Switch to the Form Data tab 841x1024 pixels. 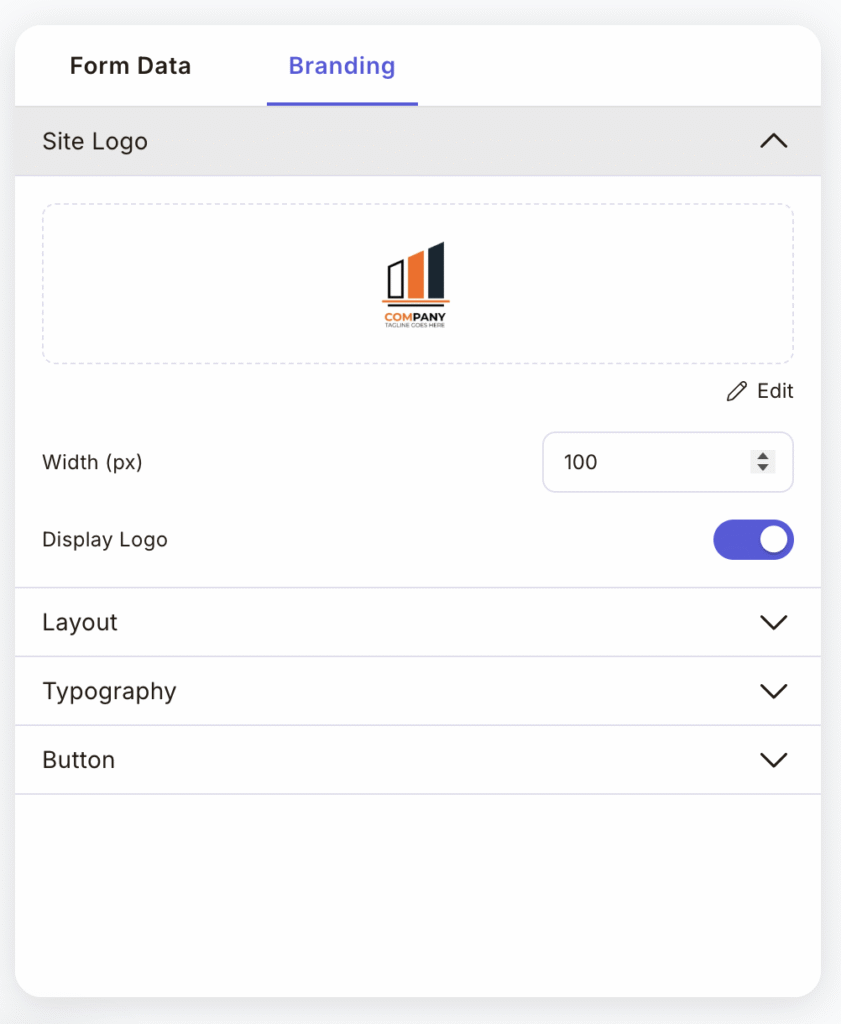click(130, 67)
